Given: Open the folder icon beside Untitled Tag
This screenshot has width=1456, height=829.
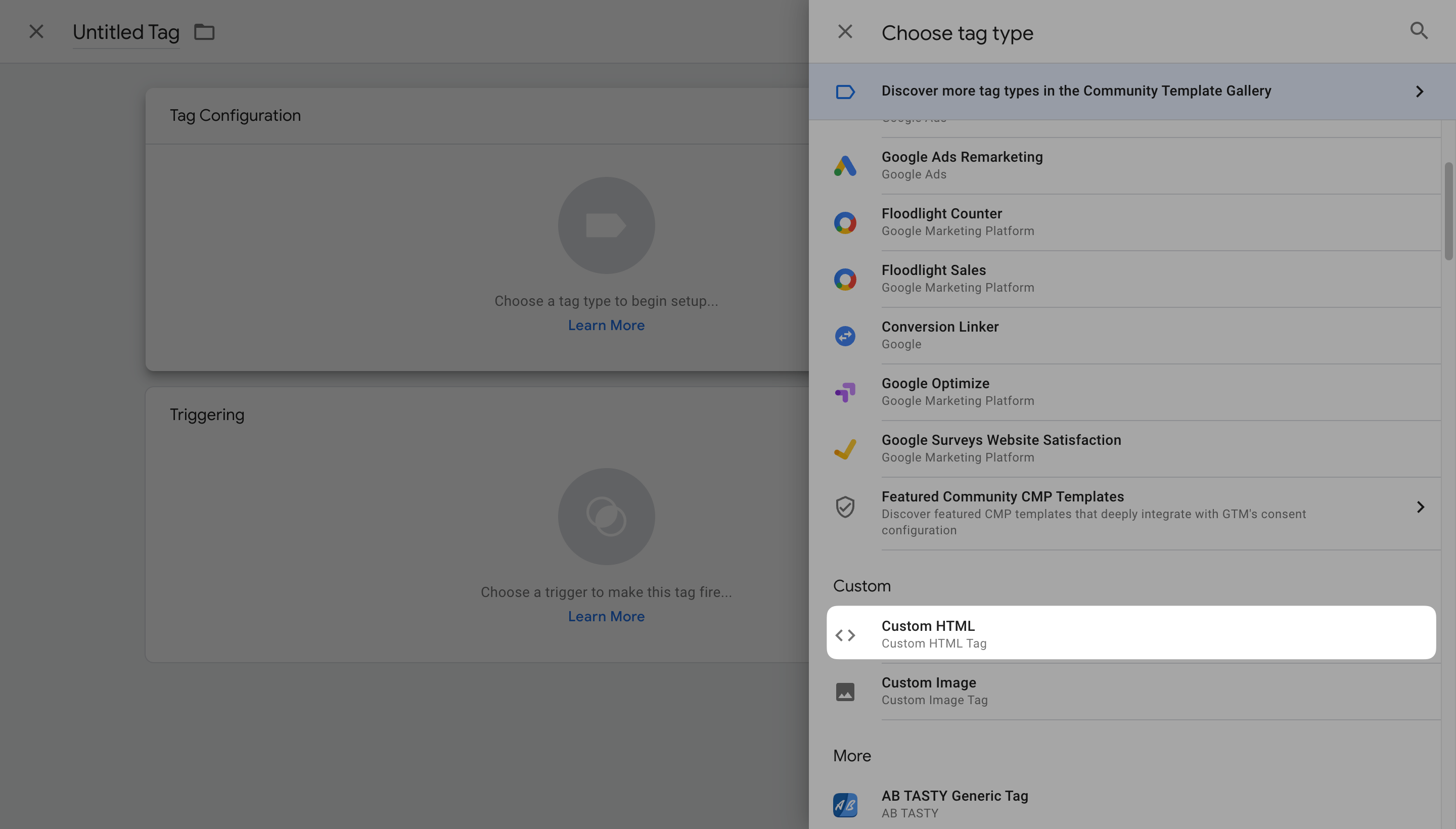Looking at the screenshot, I should pyautogui.click(x=204, y=32).
